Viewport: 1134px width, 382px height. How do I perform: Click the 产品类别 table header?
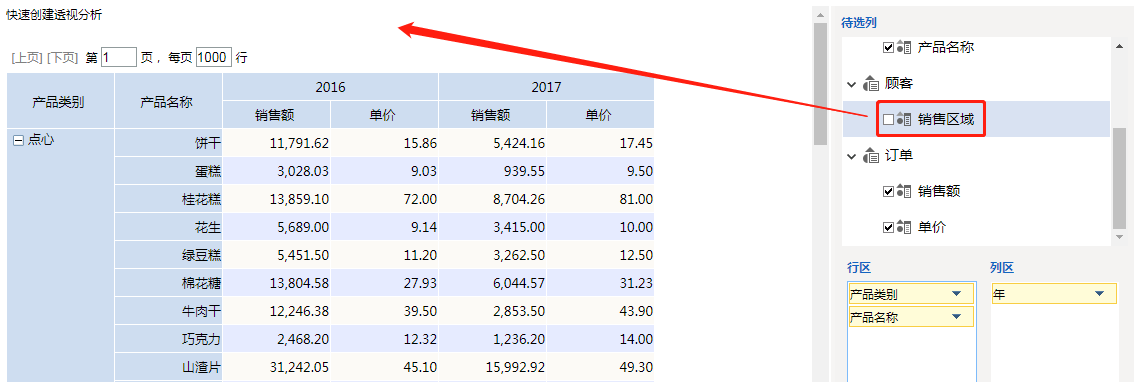coord(59,101)
